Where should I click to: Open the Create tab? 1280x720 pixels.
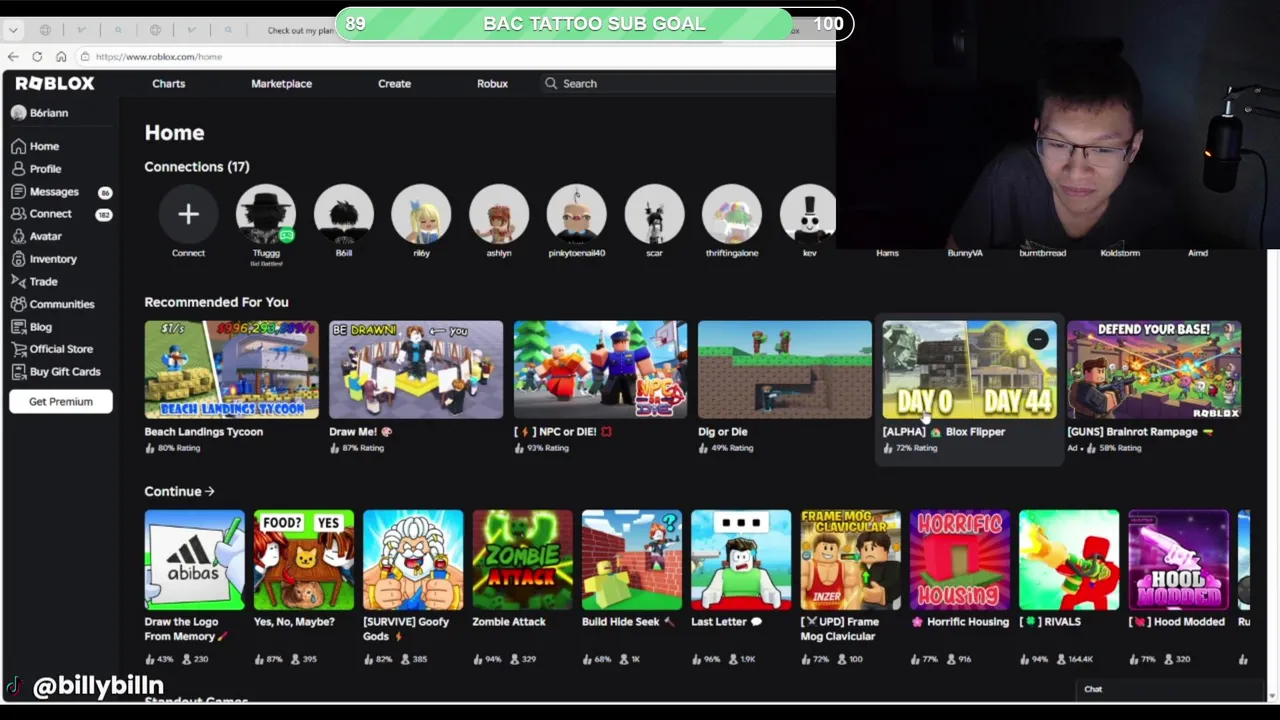coord(394,84)
